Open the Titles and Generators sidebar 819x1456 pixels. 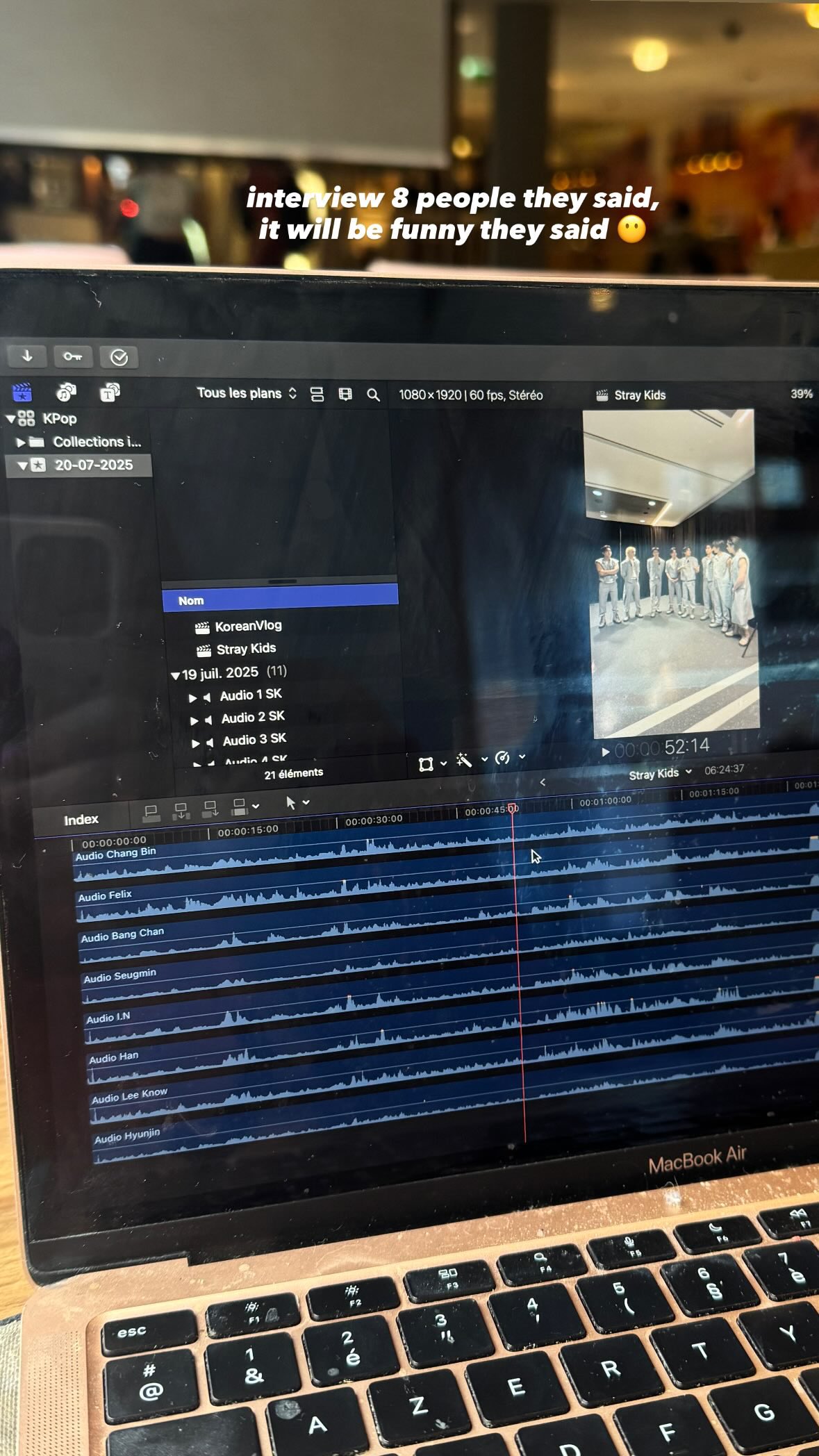tap(110, 392)
